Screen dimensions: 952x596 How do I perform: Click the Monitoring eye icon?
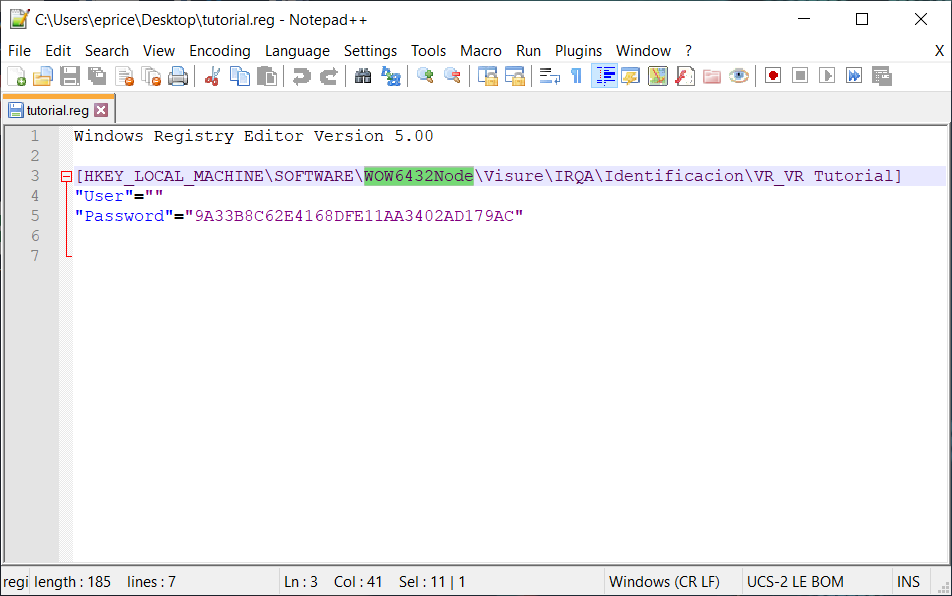click(739, 76)
